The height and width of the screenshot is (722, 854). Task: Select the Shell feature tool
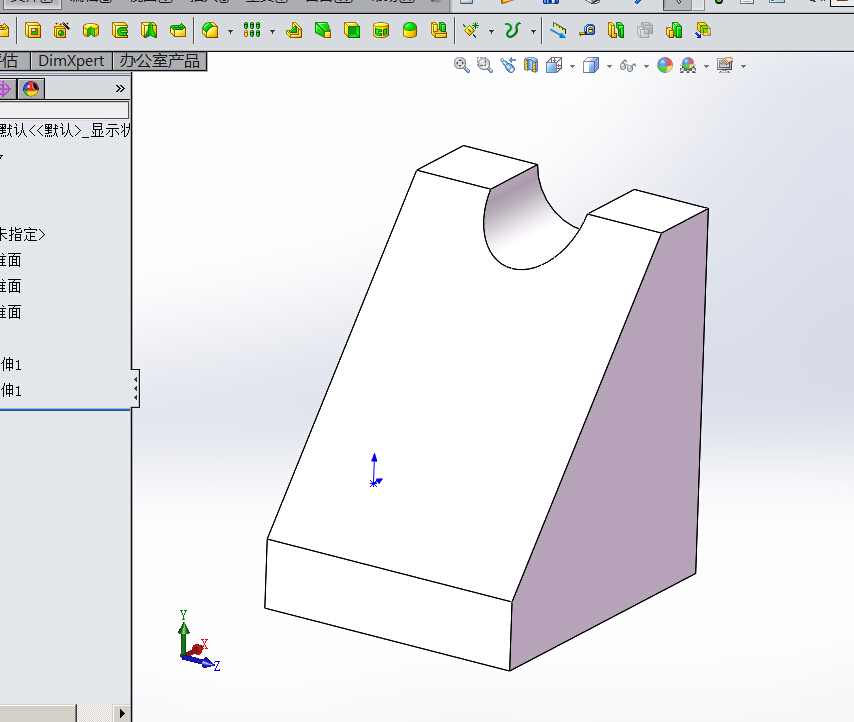pyautogui.click(x=352, y=30)
